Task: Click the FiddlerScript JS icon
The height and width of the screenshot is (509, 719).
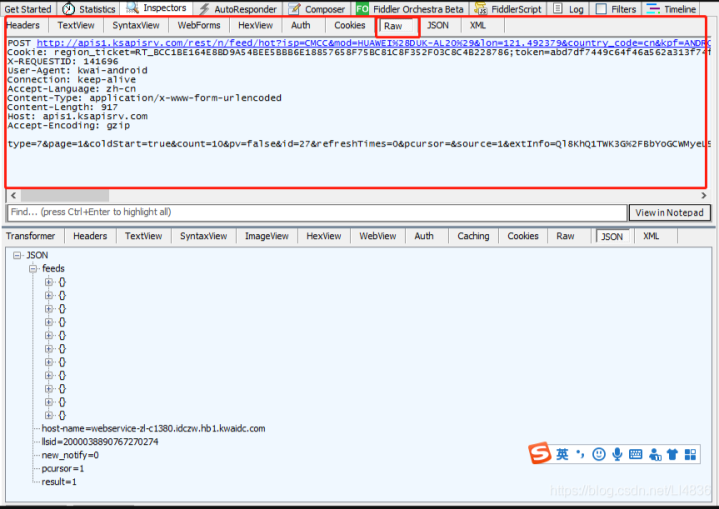Action: coord(481,9)
